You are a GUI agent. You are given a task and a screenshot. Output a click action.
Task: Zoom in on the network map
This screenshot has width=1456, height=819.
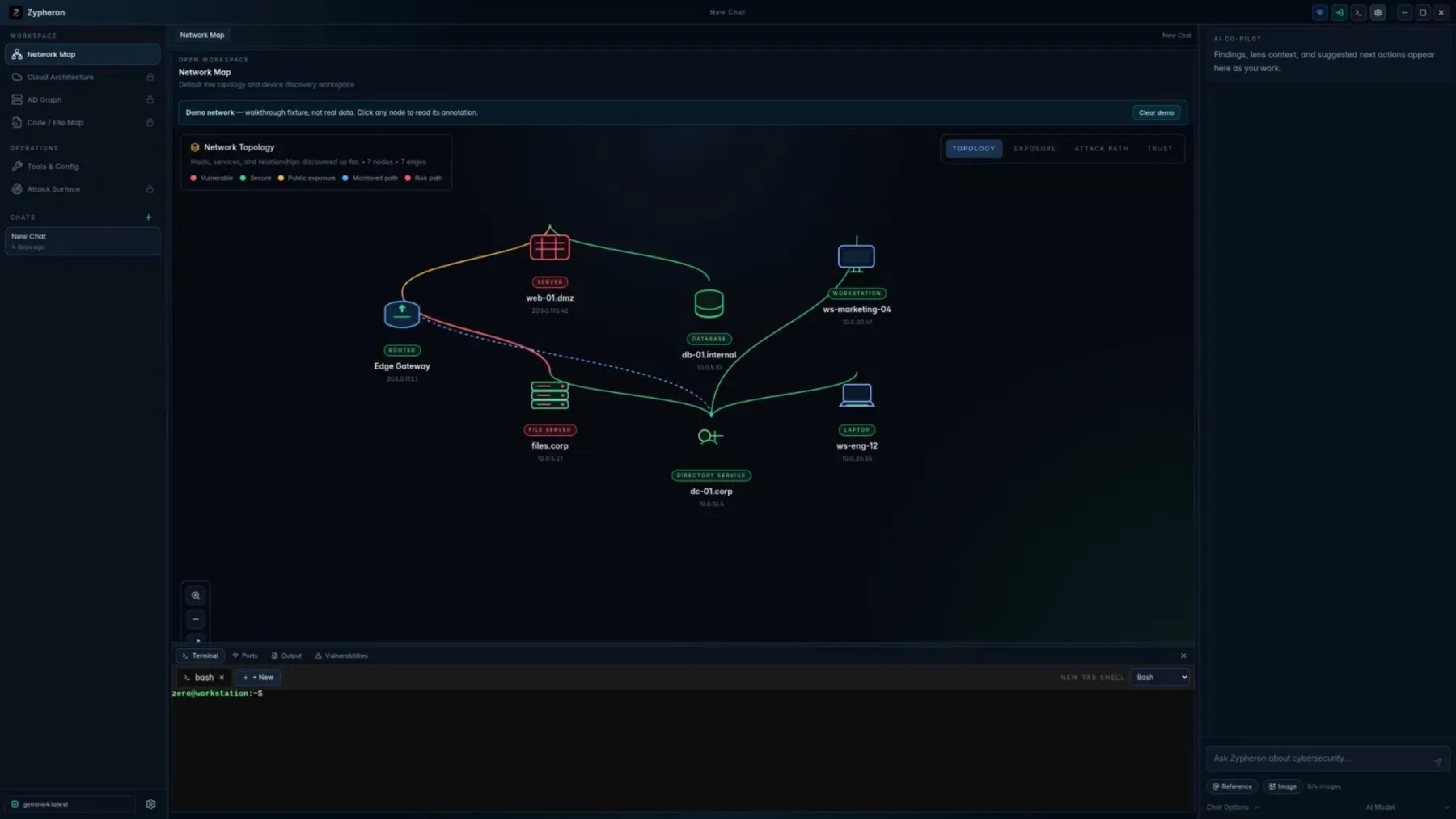point(195,596)
